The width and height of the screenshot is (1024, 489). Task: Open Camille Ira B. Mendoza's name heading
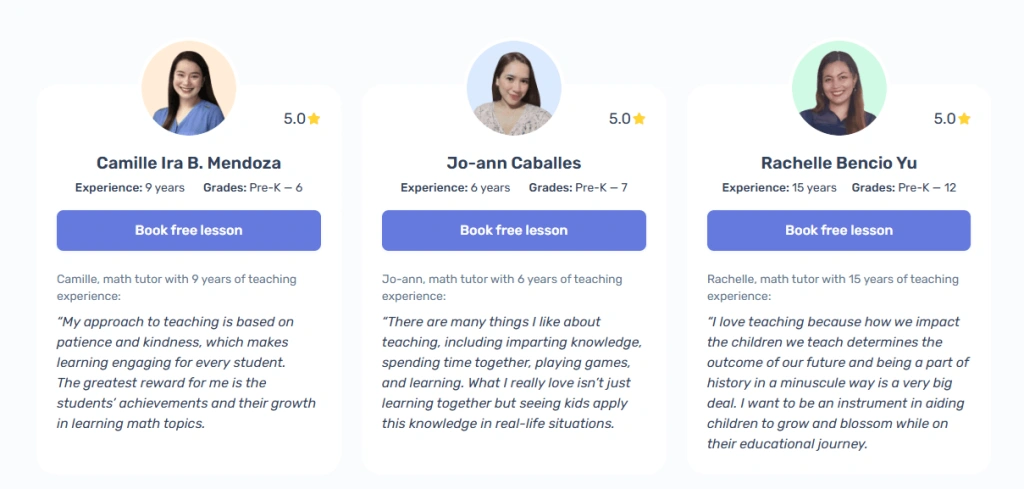point(189,162)
